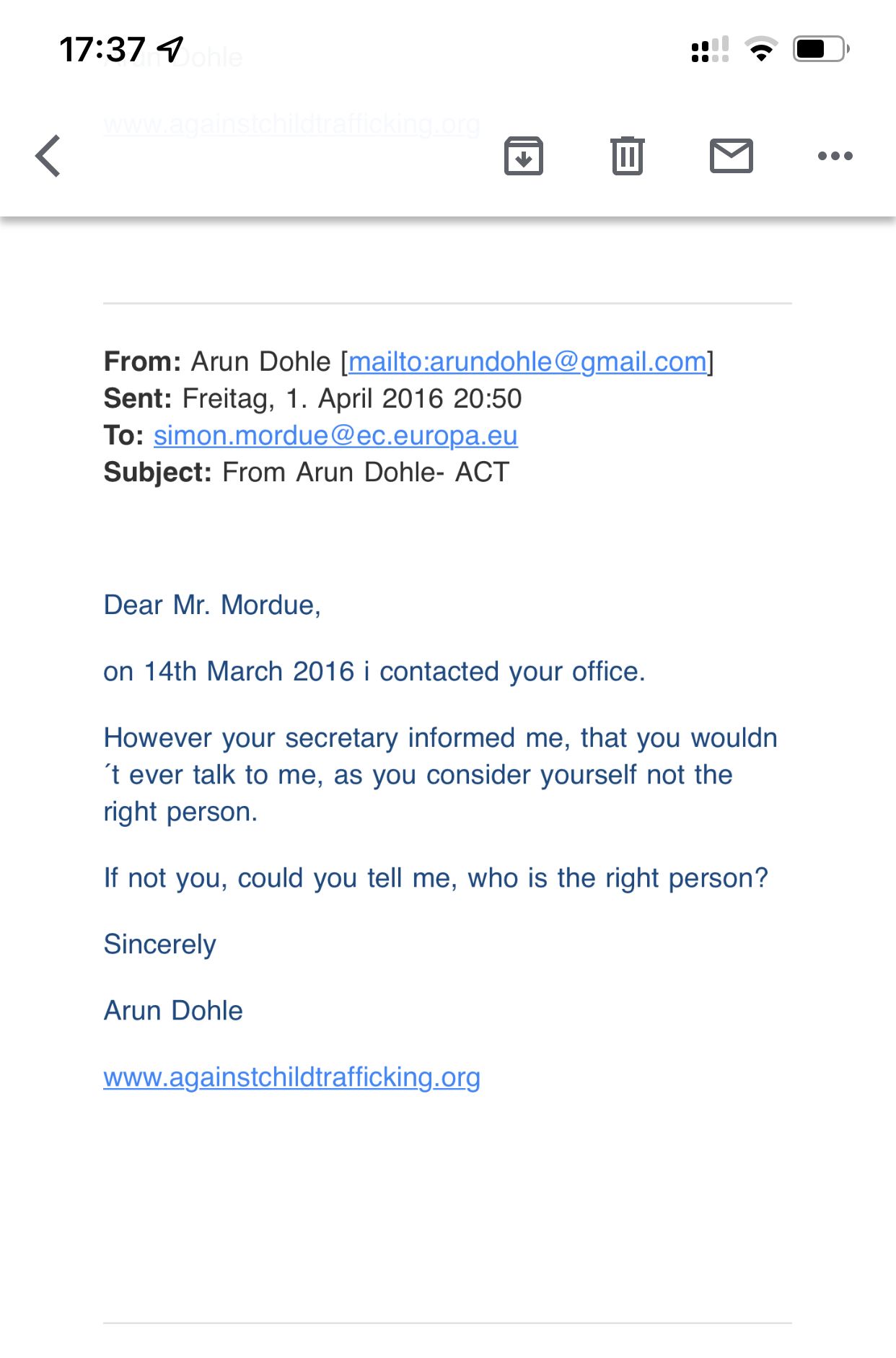Tap the Wi-Fi status icon
The height and width of the screenshot is (1358, 896).
tap(761, 50)
